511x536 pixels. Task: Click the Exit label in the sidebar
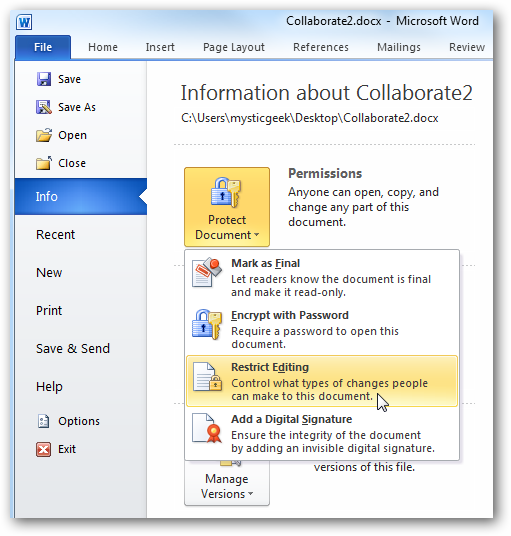point(67,449)
